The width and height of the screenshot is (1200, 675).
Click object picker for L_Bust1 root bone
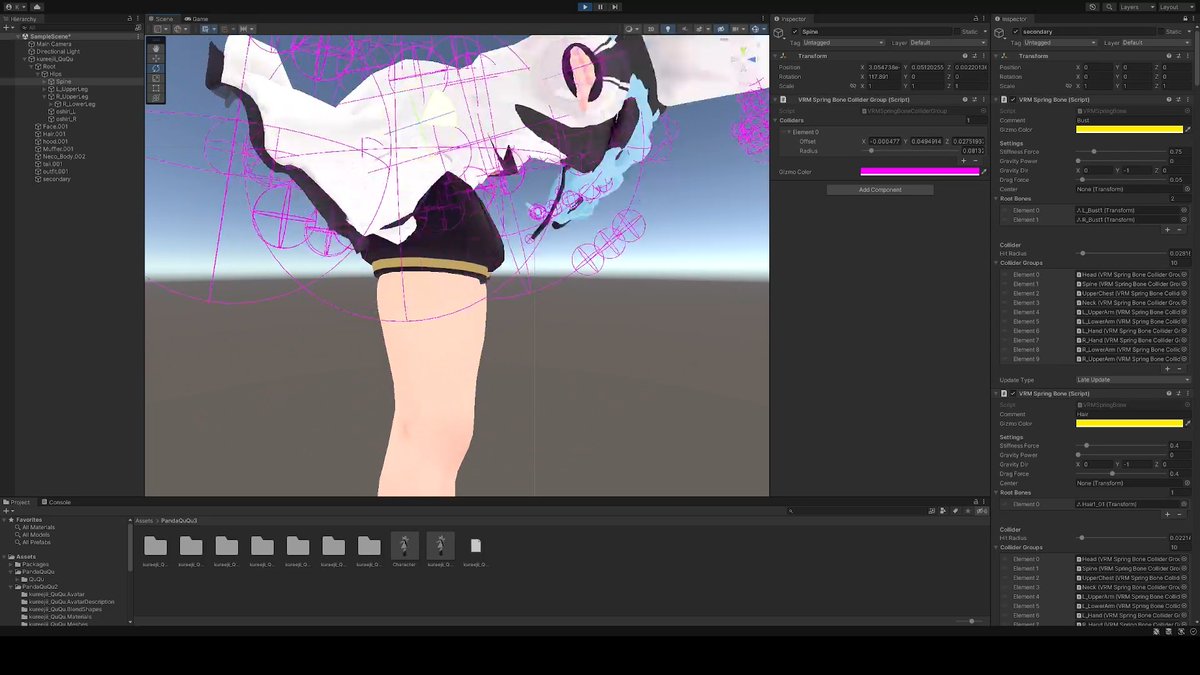(1186, 210)
